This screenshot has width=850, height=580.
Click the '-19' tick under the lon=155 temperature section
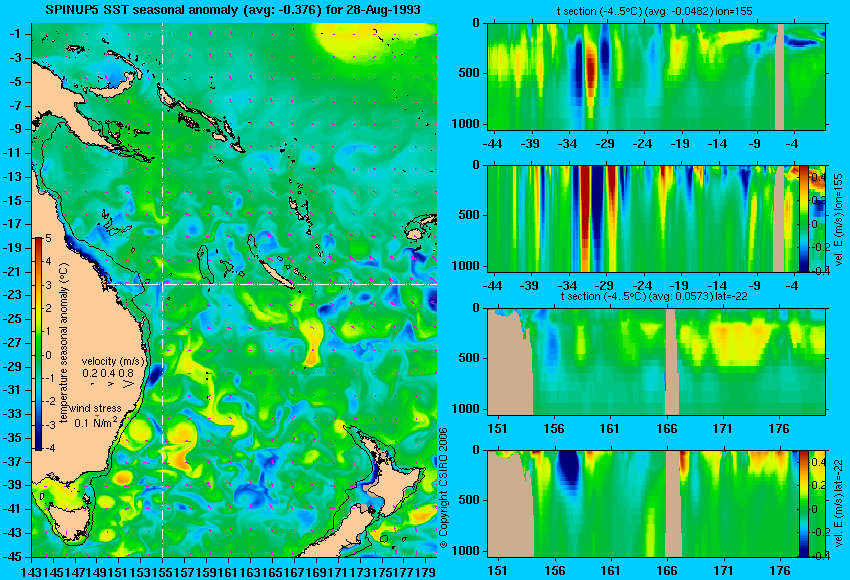click(x=679, y=144)
